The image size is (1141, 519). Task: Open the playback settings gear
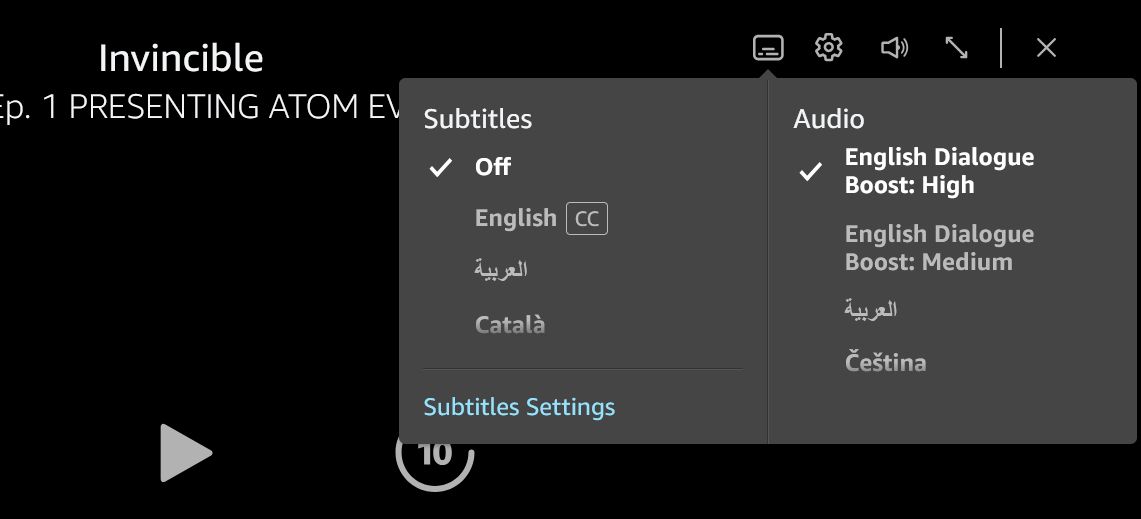tap(828, 47)
